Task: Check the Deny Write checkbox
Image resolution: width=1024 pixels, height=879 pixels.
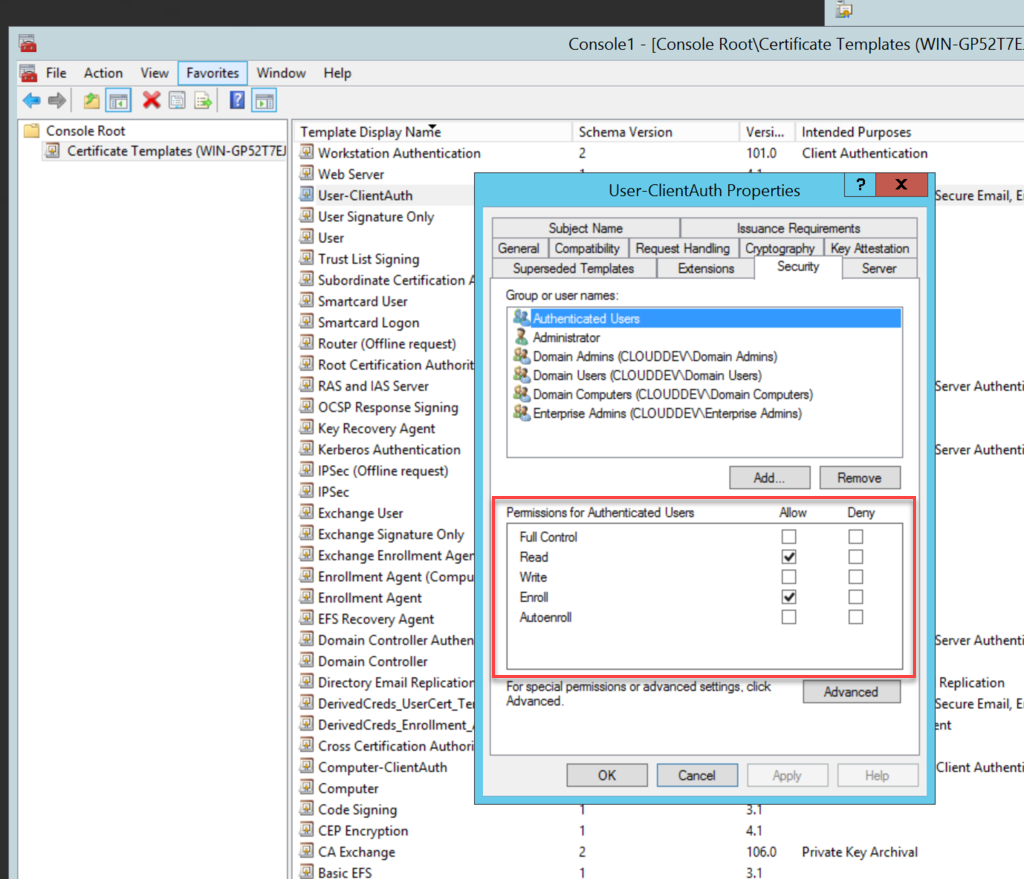Action: 855,577
